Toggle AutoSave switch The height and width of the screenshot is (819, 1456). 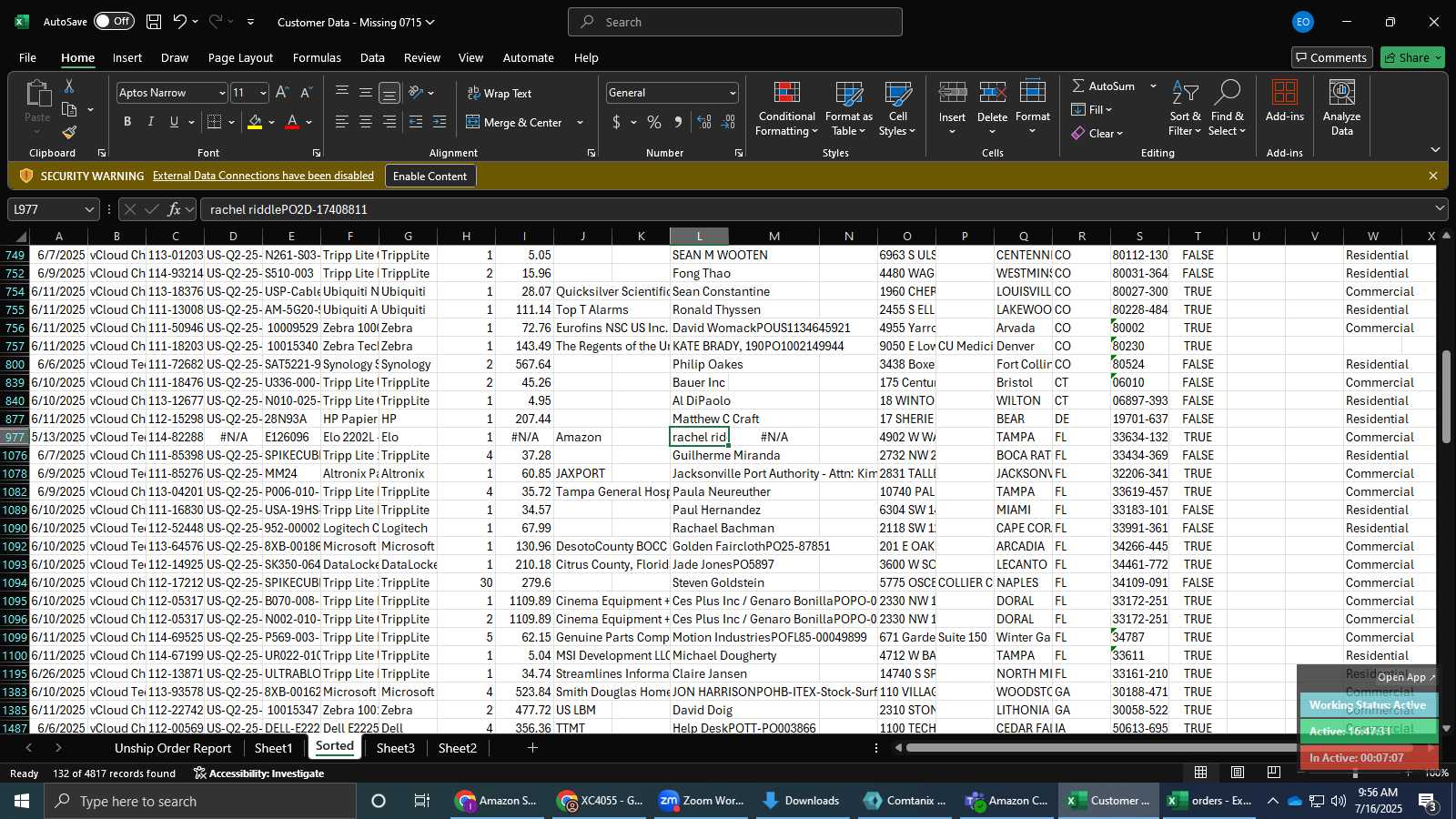114,21
